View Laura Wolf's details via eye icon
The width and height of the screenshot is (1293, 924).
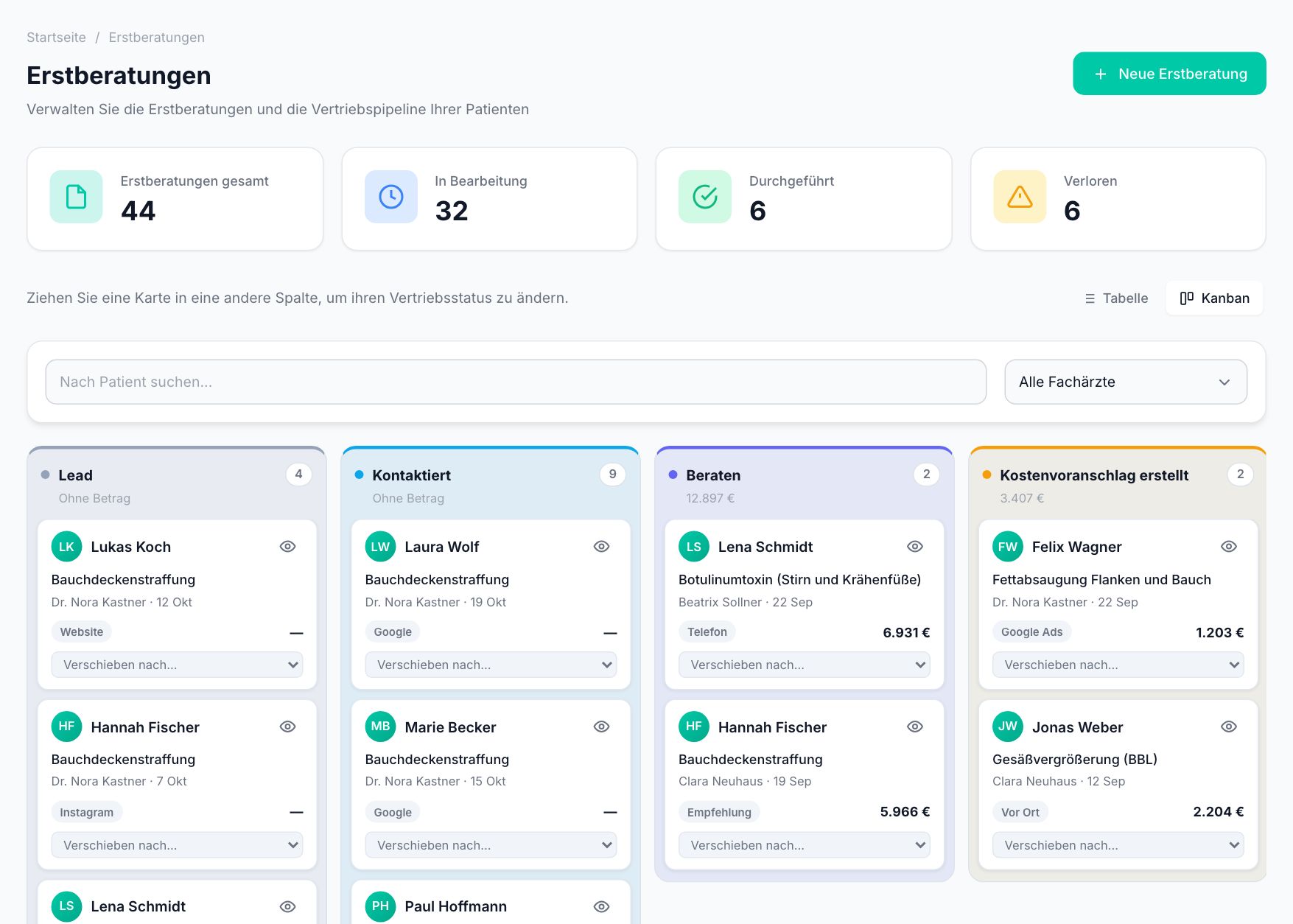[x=601, y=547]
